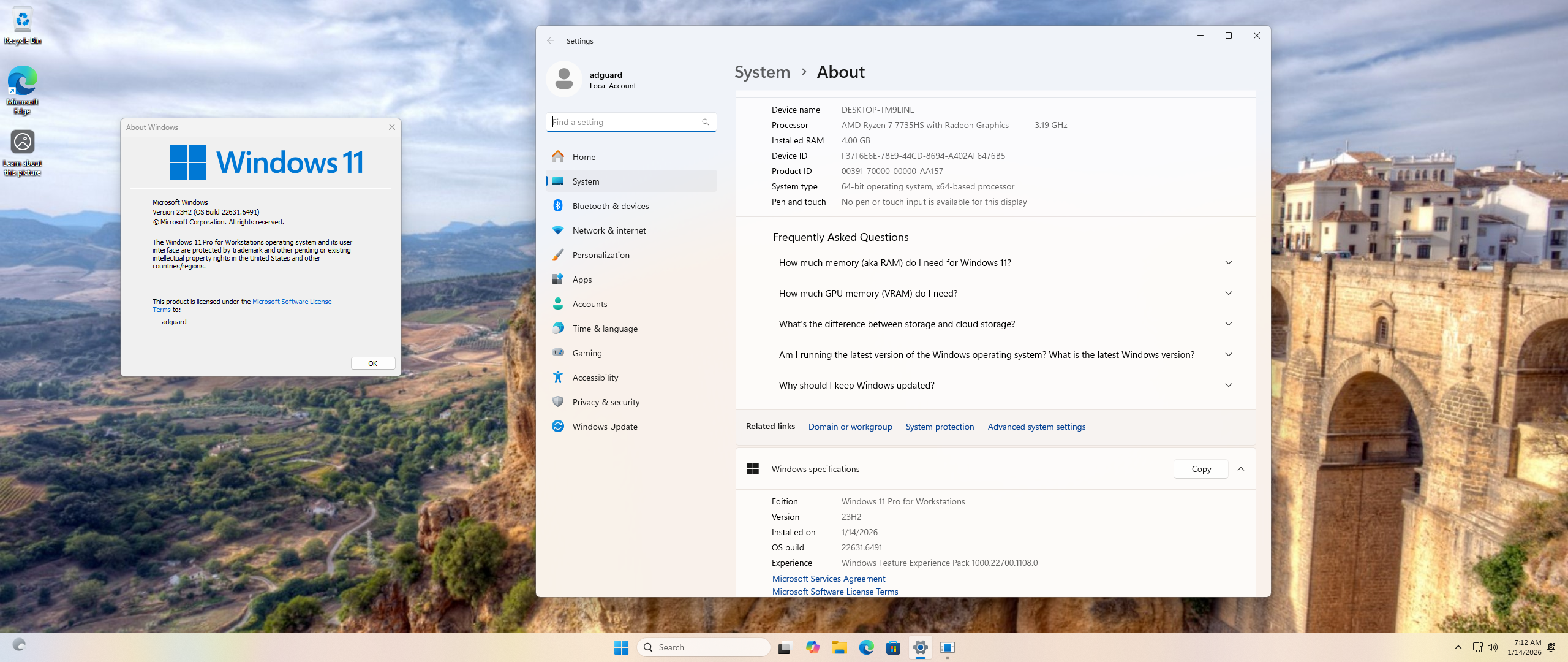Viewport: 1568px width, 662px height.
Task: Go to Personalization settings
Action: click(x=600, y=255)
